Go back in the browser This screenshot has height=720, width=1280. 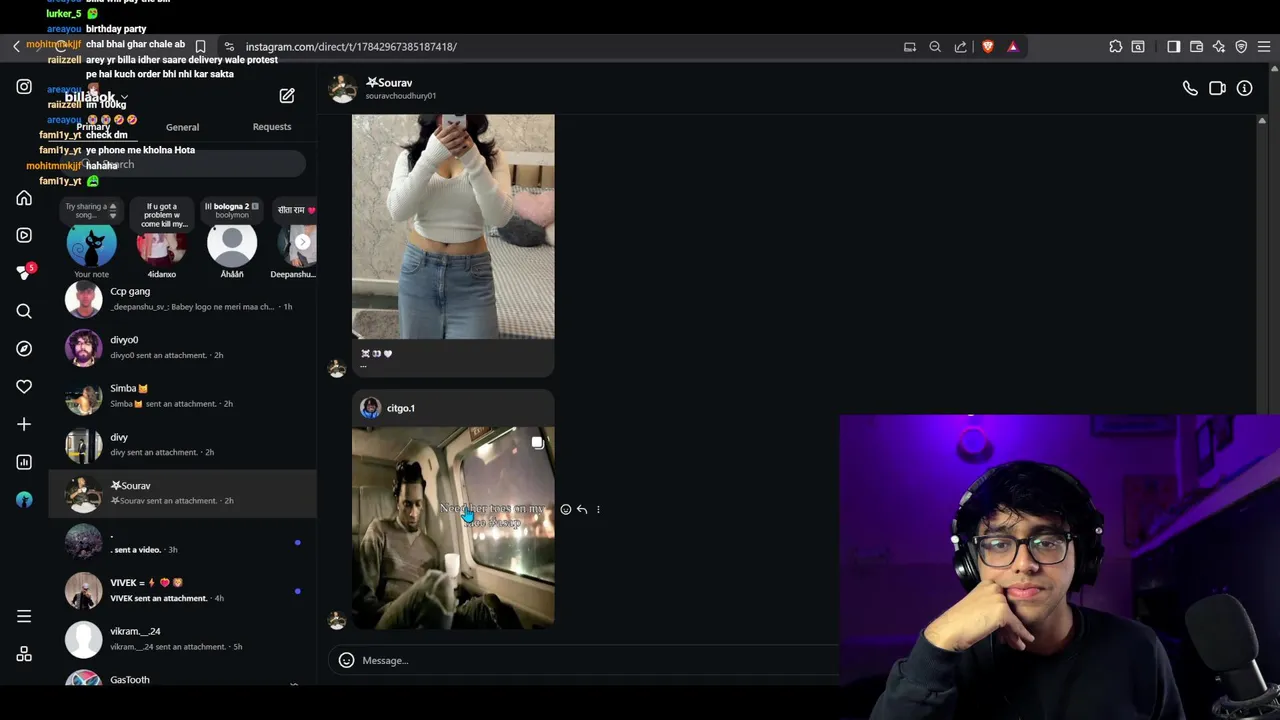[x=16, y=47]
